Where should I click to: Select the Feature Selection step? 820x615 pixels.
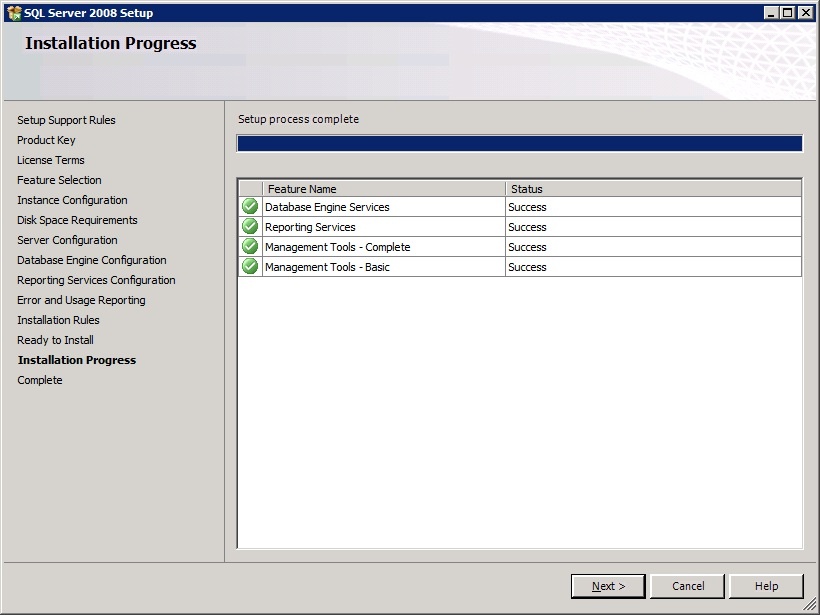click(59, 180)
